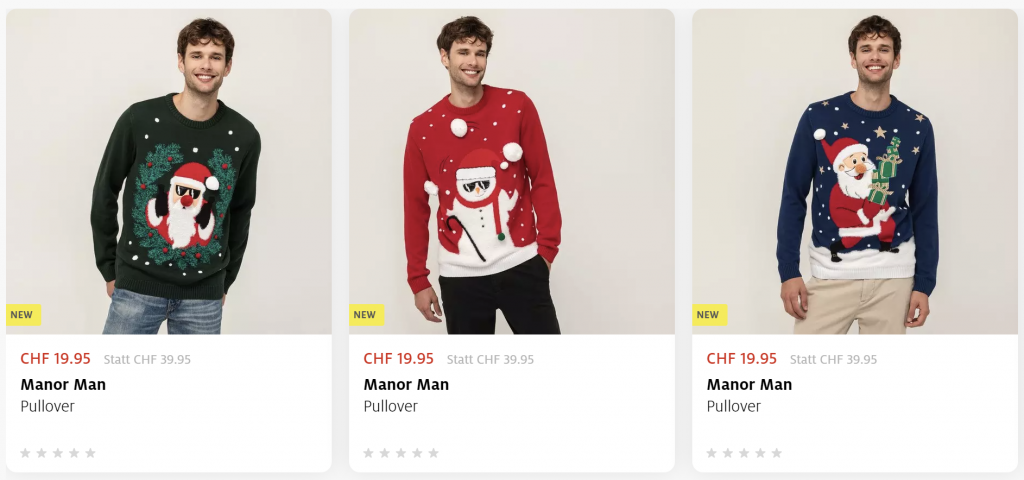
Task: Click first rating star under navy sweater
Action: coord(711,453)
